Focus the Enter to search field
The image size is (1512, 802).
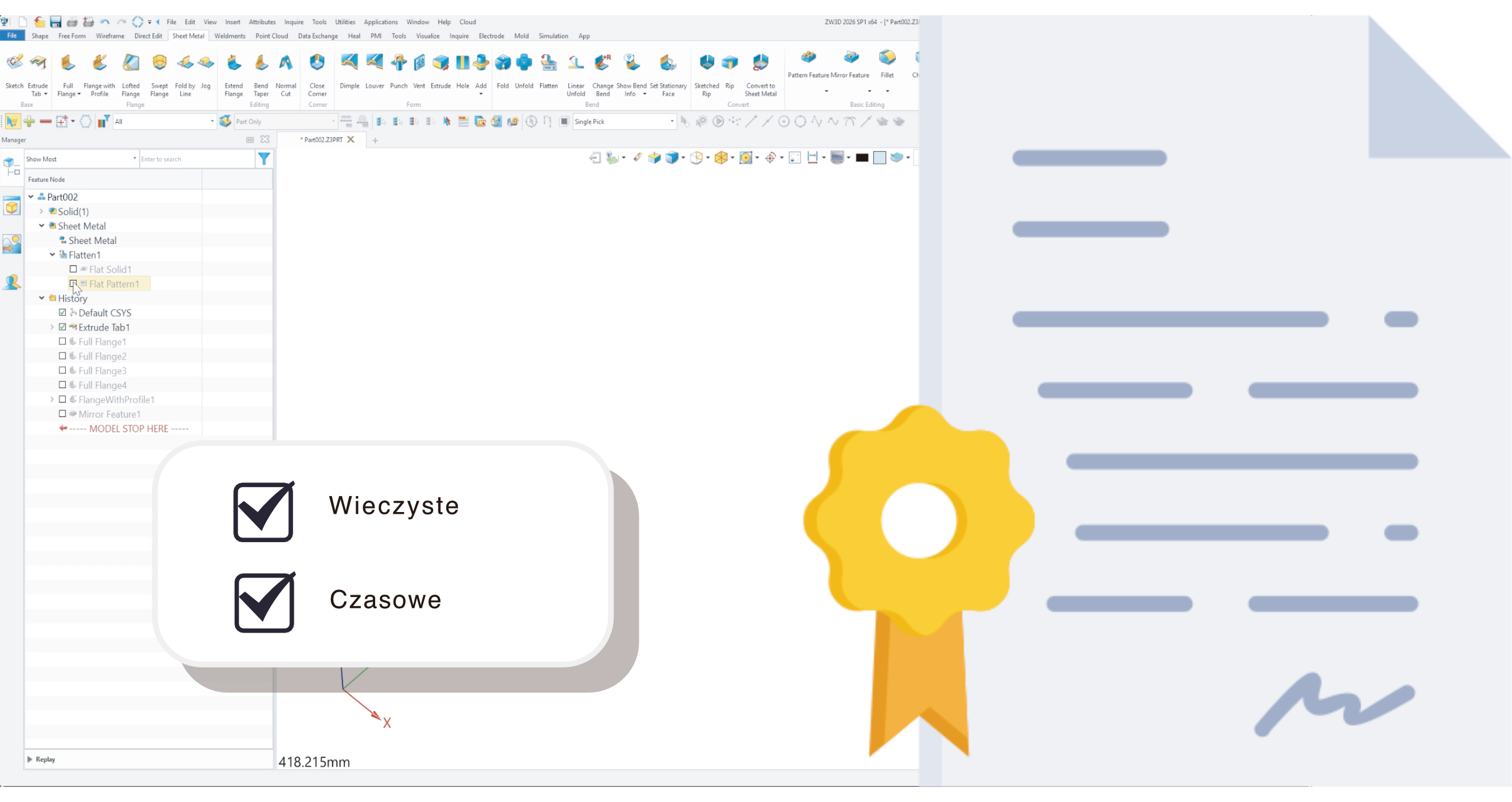197,159
